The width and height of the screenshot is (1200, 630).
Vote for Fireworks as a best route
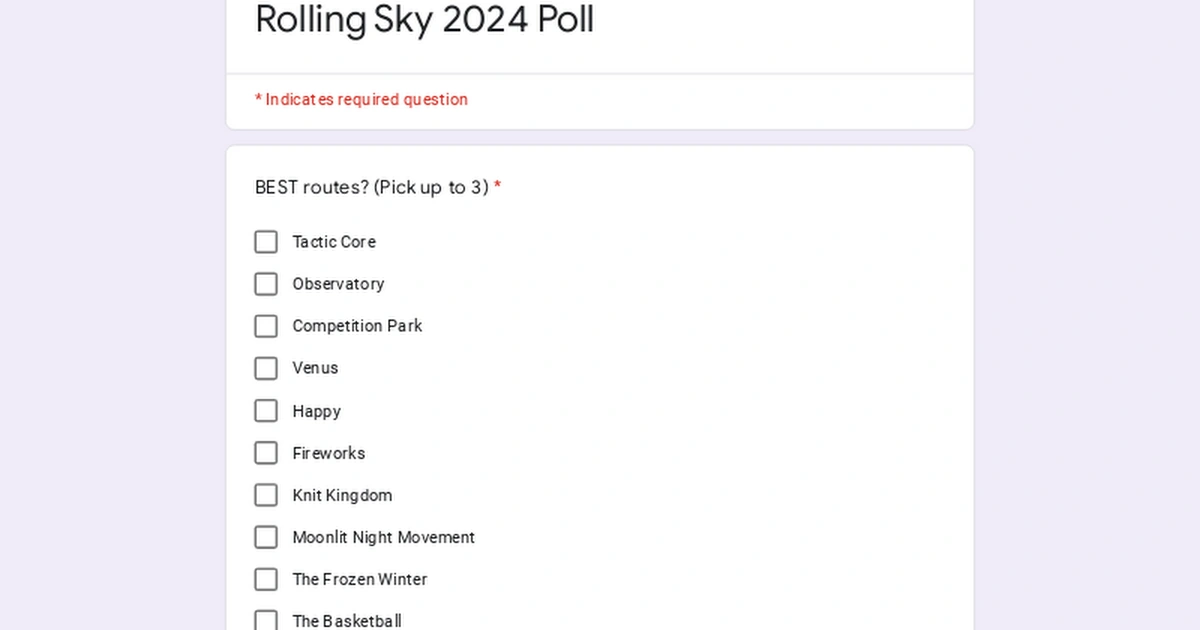click(266, 453)
